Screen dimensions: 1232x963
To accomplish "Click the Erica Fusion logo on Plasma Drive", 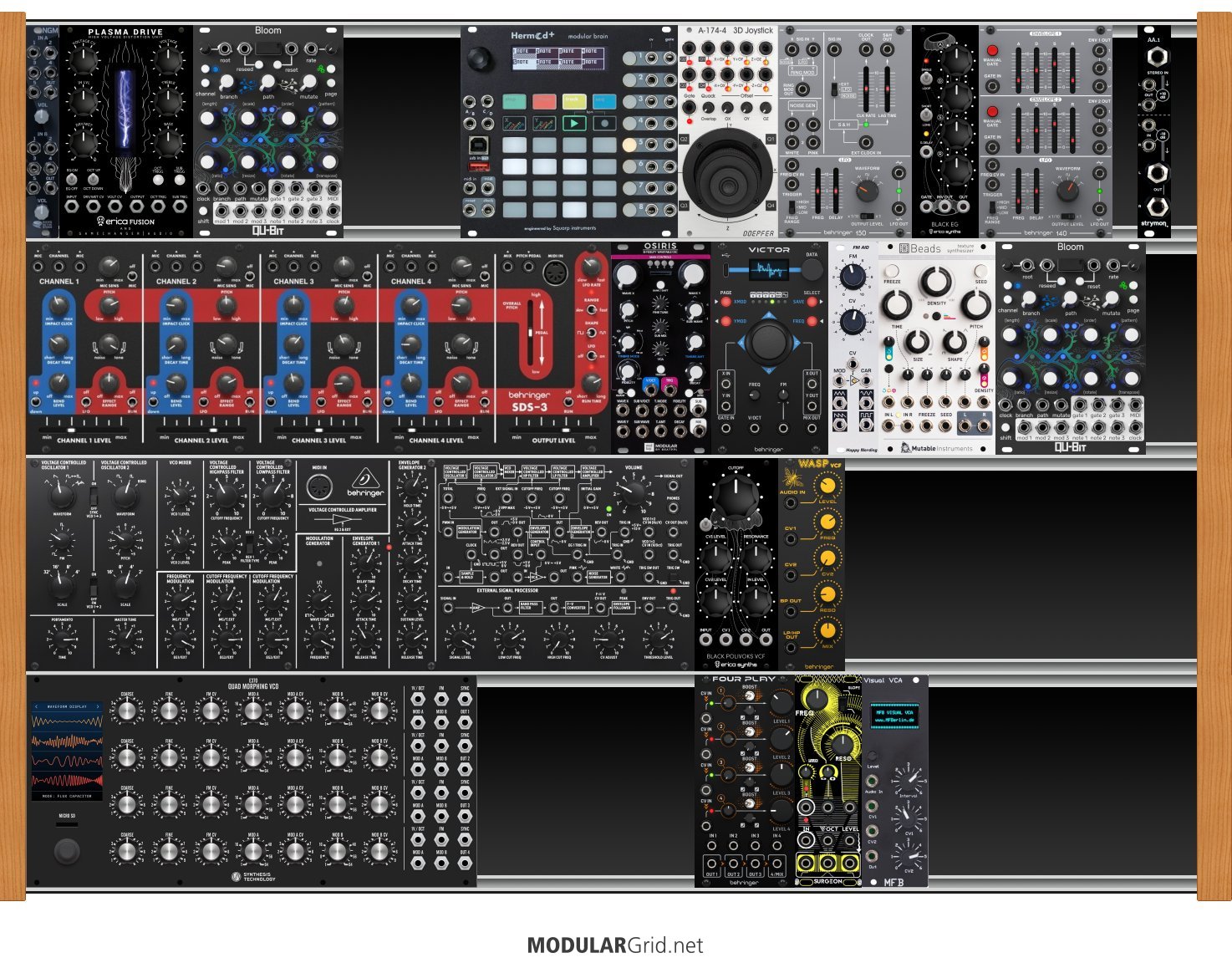I will [x=125, y=222].
